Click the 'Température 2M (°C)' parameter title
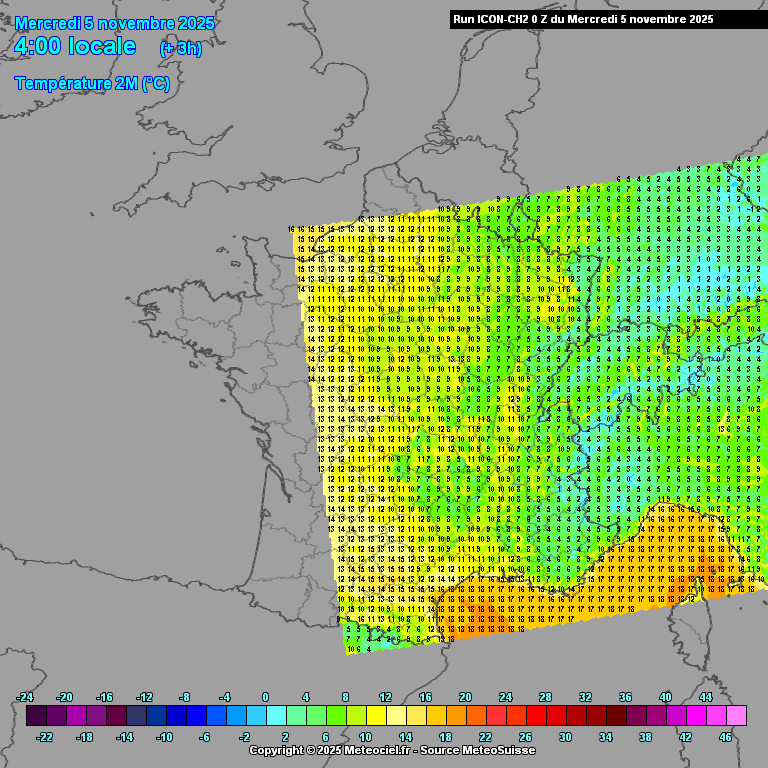Viewport: 768px width, 768px height. [x=92, y=84]
